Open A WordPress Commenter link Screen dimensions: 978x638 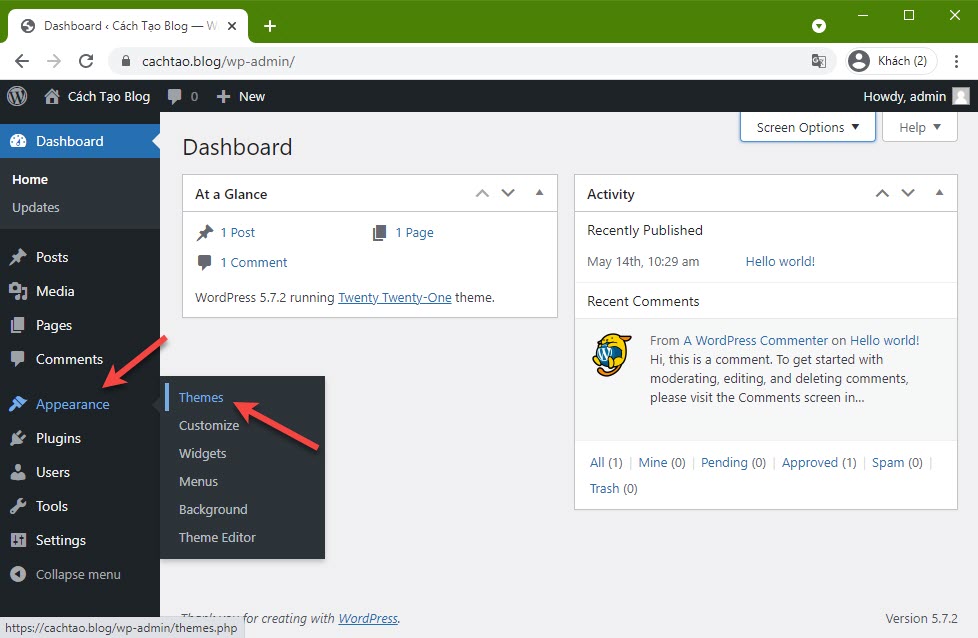[755, 341]
